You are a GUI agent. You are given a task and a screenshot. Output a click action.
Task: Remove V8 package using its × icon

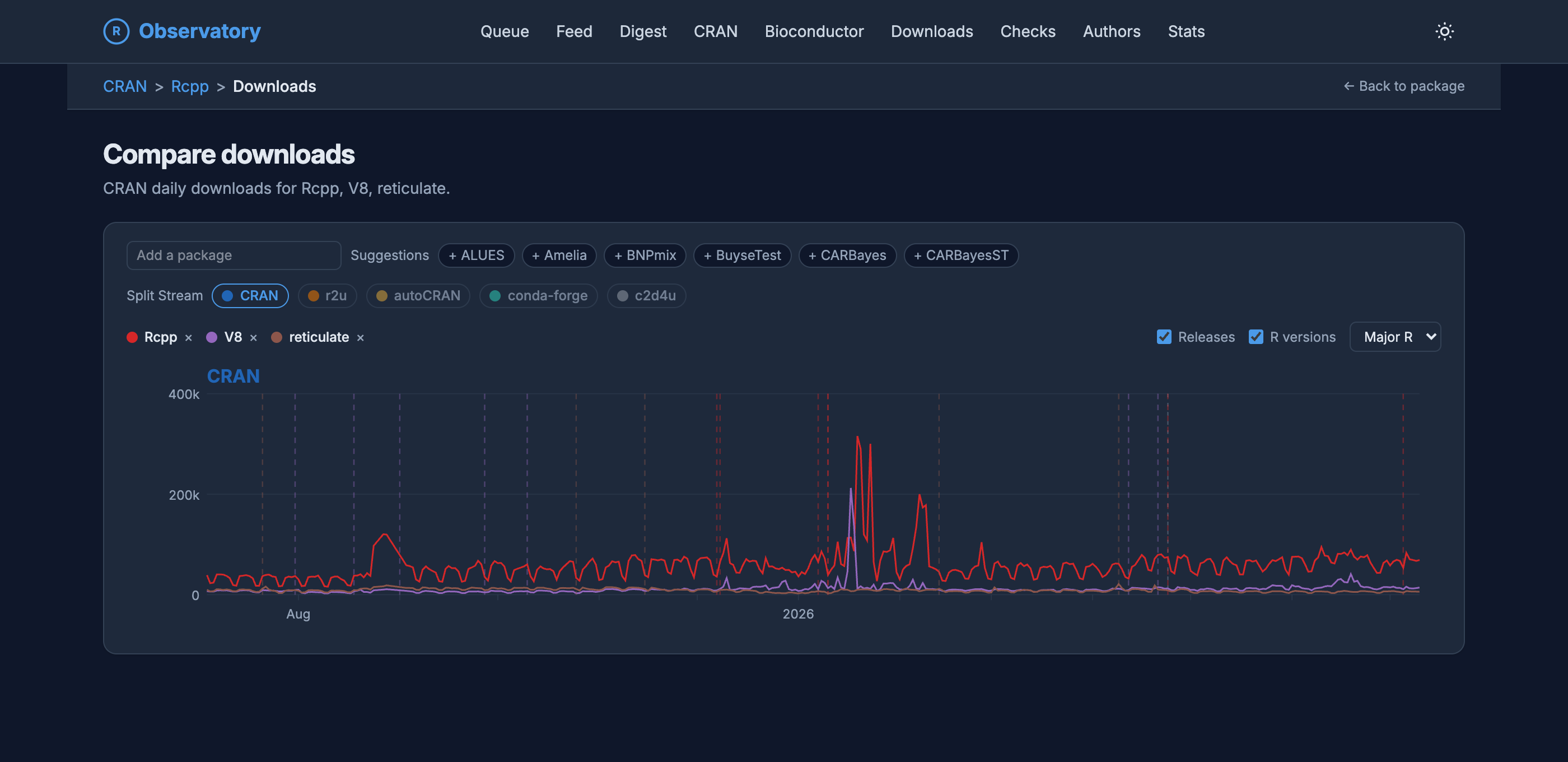254,337
